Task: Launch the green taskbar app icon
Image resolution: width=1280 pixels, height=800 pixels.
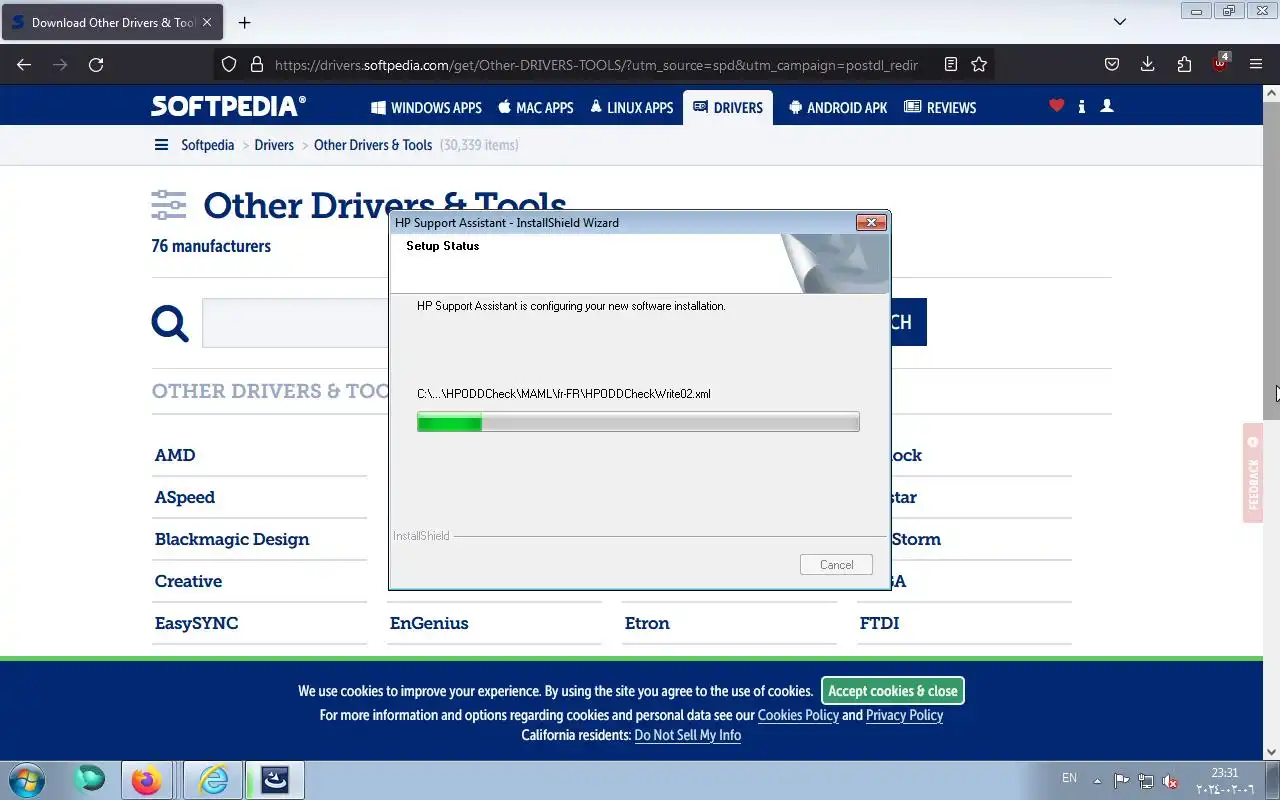Action: 89,778
